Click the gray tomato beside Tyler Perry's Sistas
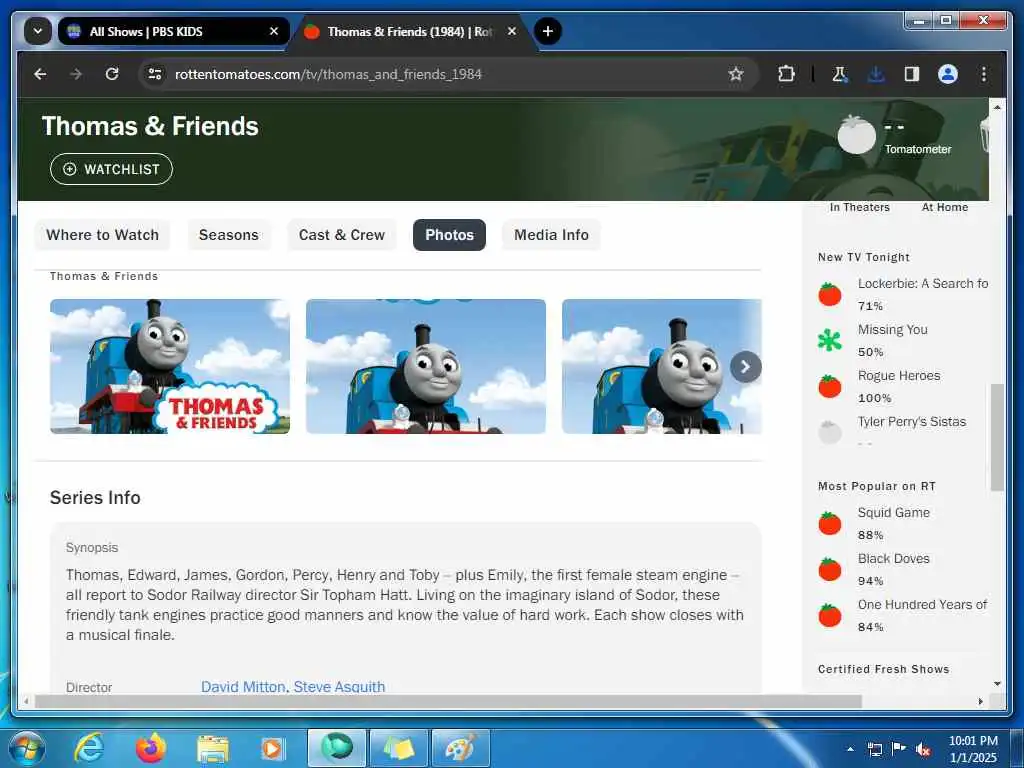The width and height of the screenshot is (1024, 768). coord(830,432)
